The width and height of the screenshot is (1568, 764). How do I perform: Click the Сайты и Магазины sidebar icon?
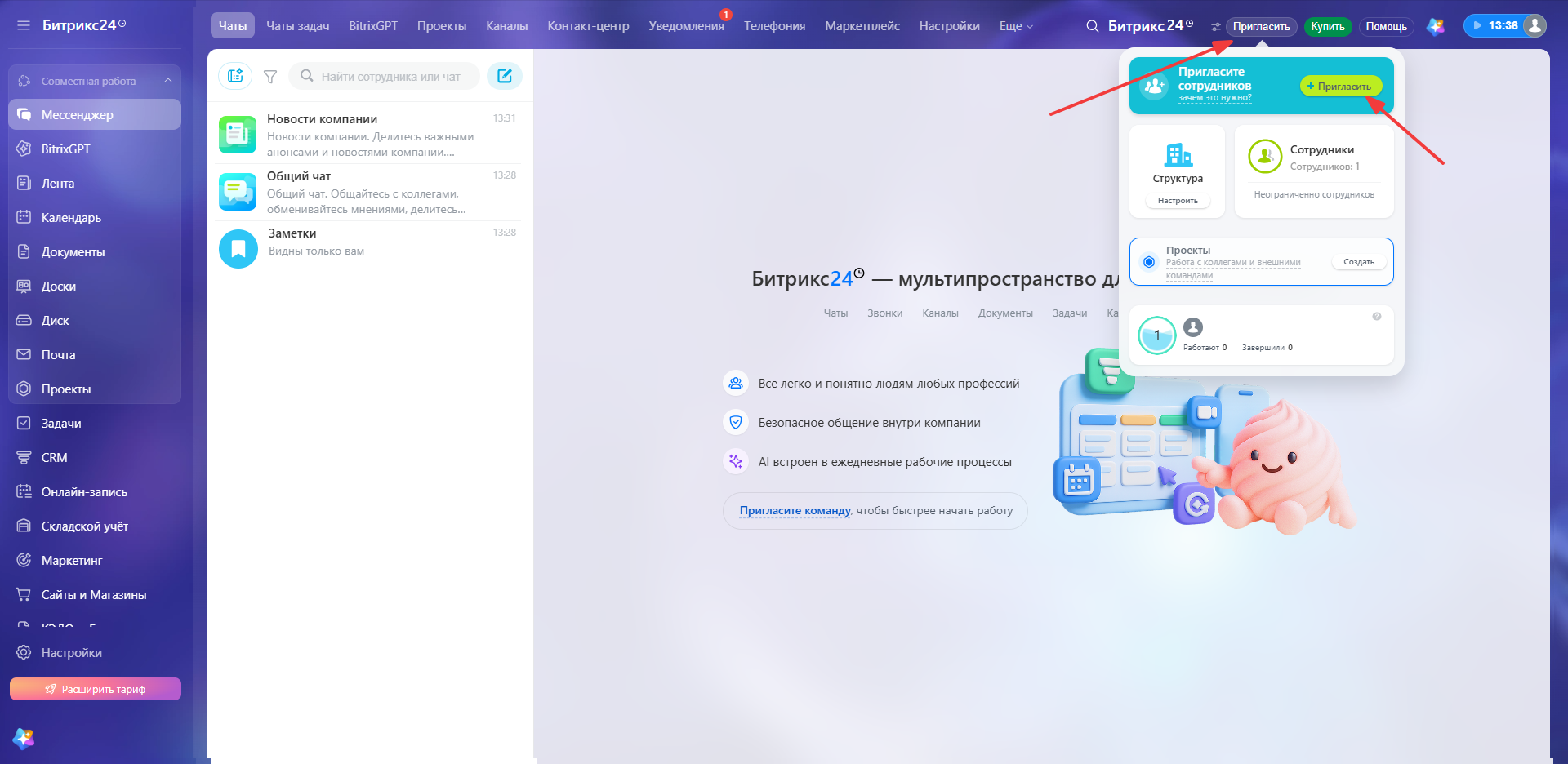(x=24, y=594)
